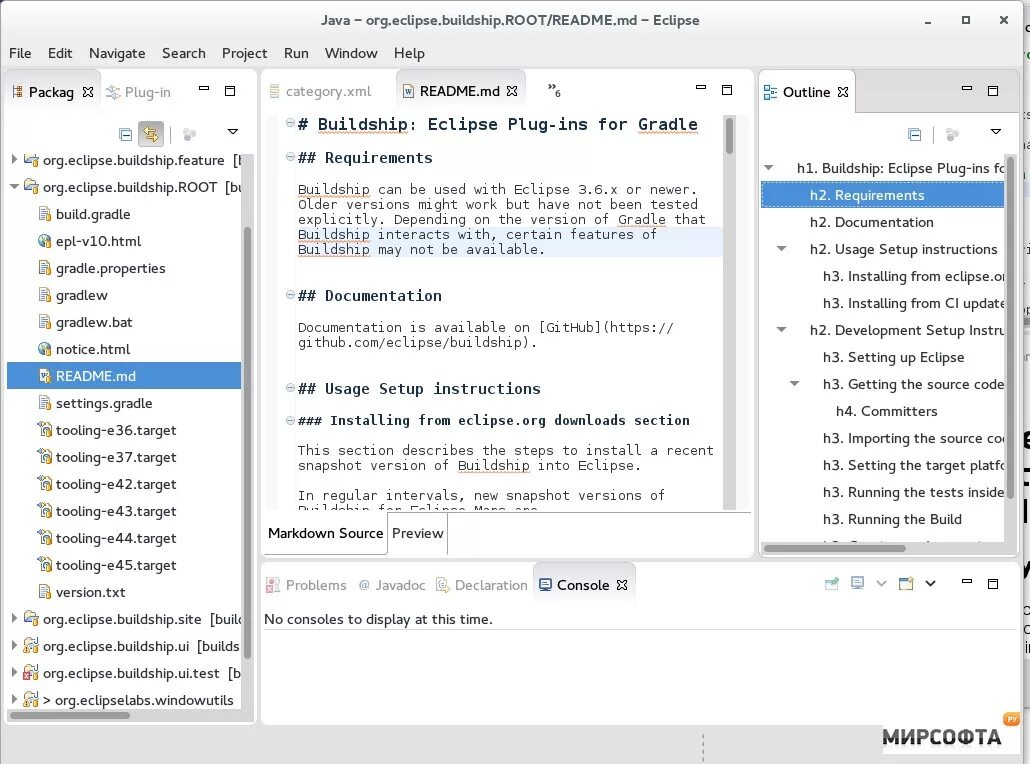Maximize the Package Explorer panel
The width and height of the screenshot is (1030, 764).
point(230,91)
